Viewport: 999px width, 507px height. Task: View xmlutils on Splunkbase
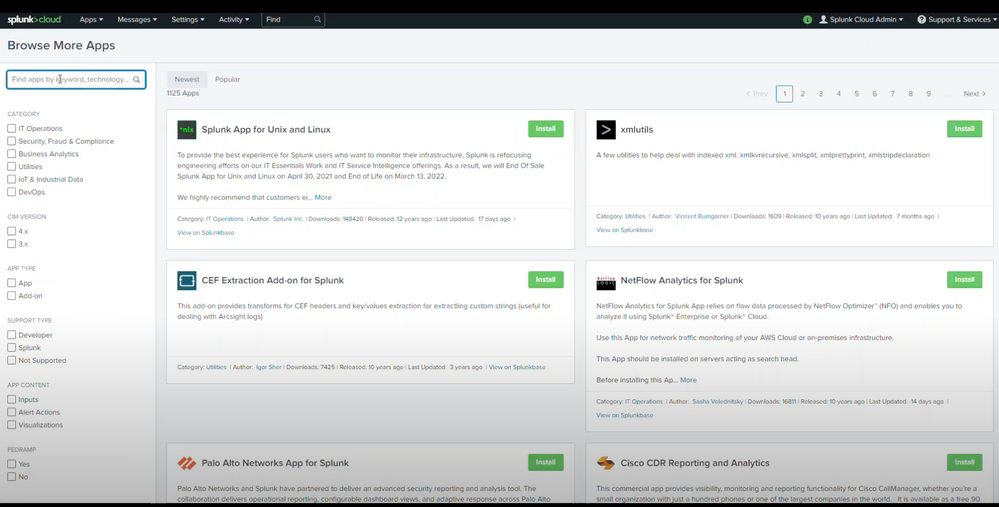(624, 230)
